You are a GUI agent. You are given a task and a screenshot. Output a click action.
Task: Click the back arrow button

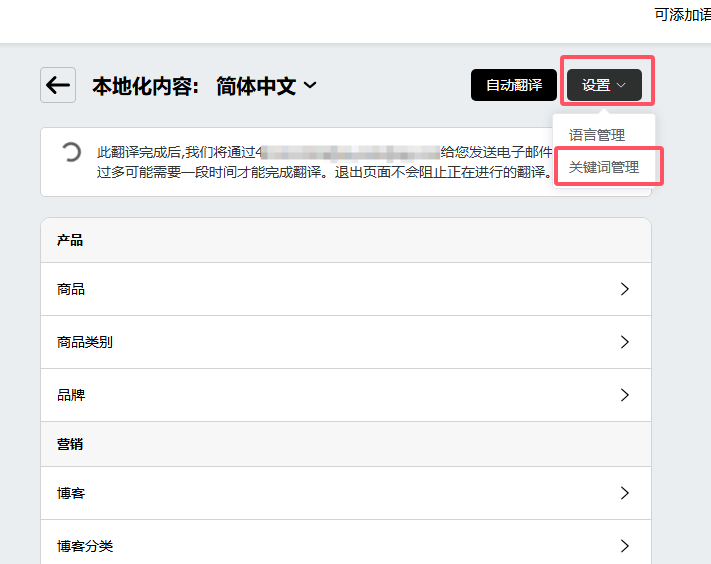point(58,85)
